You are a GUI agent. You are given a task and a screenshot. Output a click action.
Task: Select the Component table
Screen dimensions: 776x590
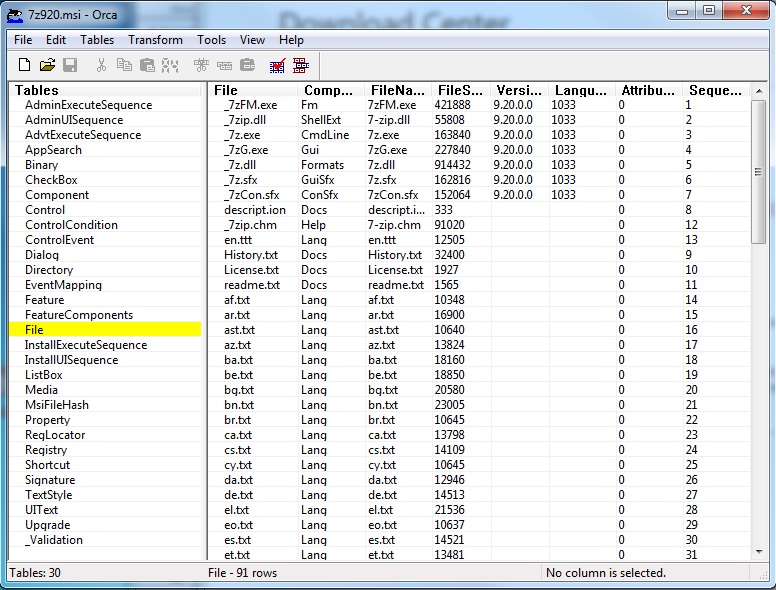tap(57, 195)
